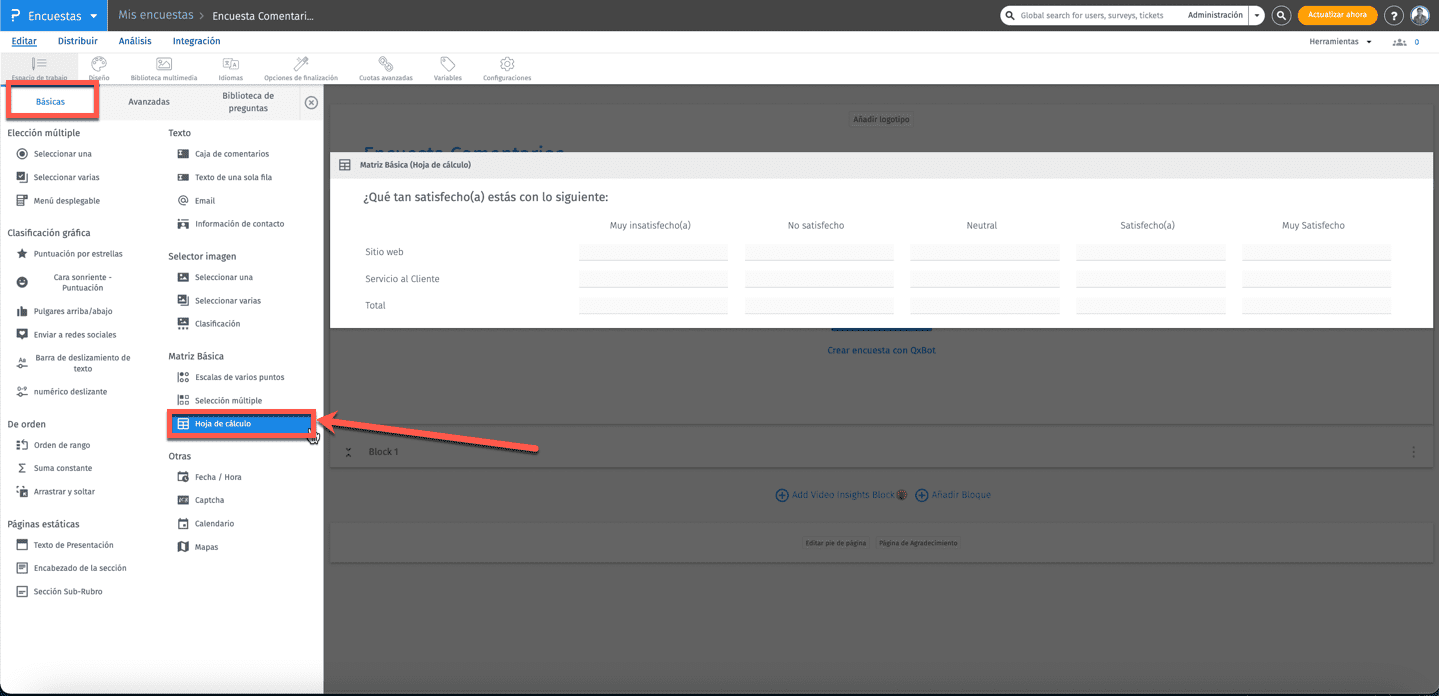Select Hoja de cálculo matrix question
This screenshot has width=1439, height=696.
coord(240,424)
